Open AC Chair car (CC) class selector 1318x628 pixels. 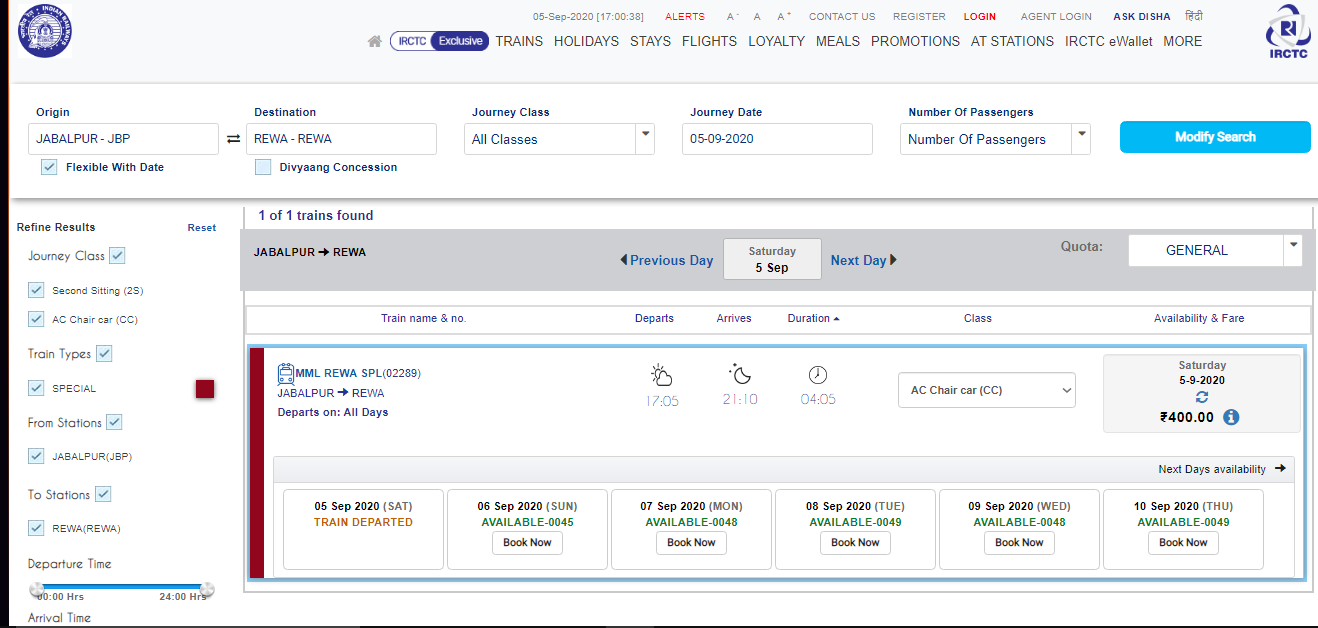click(986, 390)
